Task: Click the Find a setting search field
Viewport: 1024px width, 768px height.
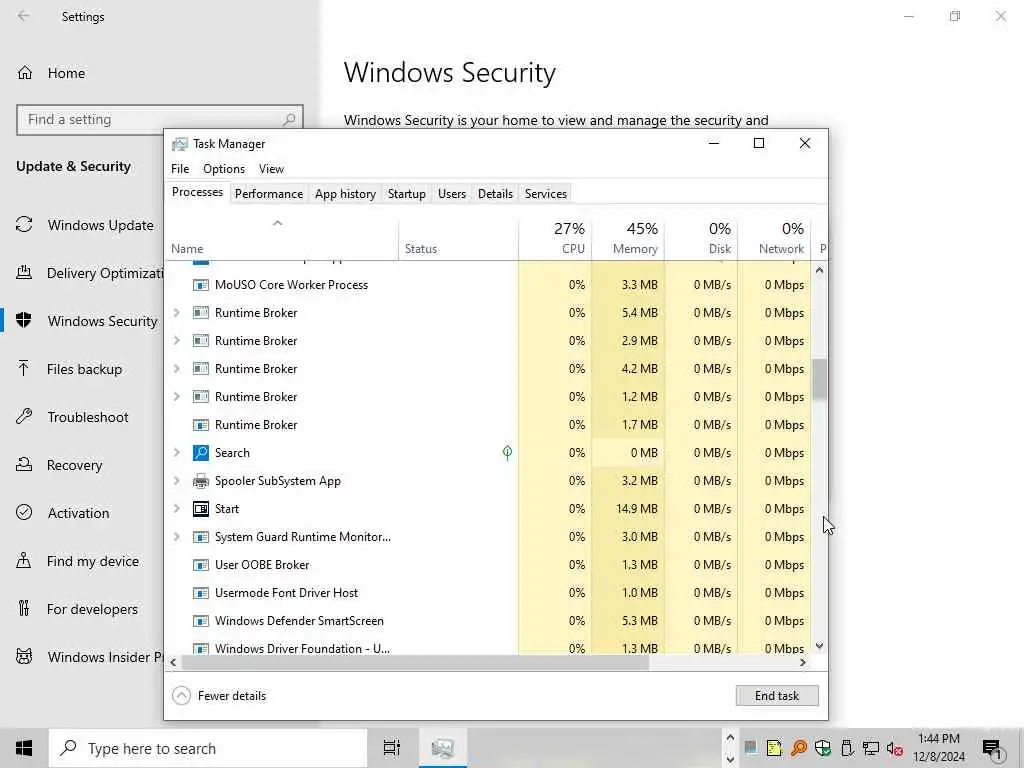Action: click(160, 120)
